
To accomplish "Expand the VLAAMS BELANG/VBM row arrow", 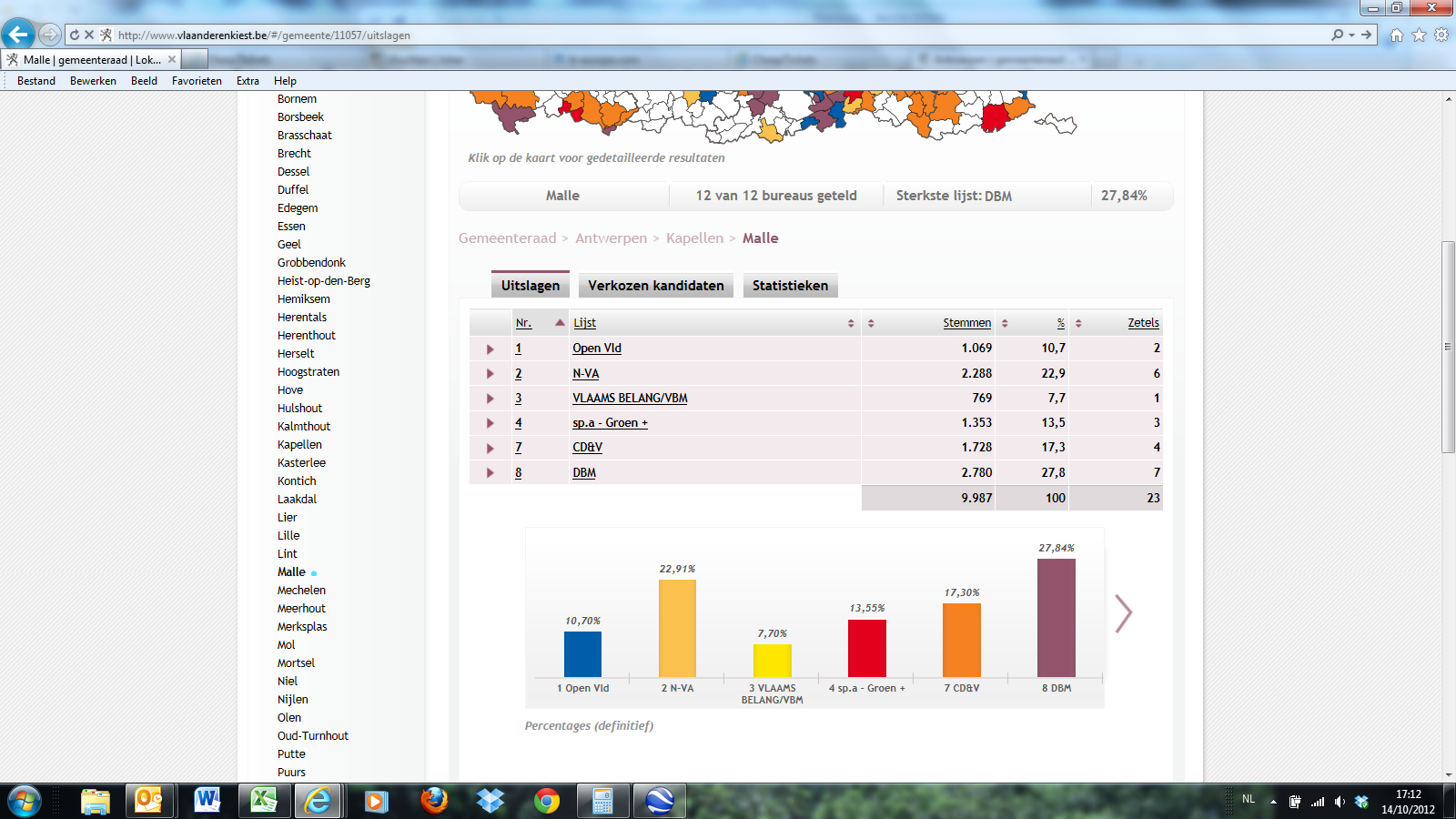I will [490, 399].
